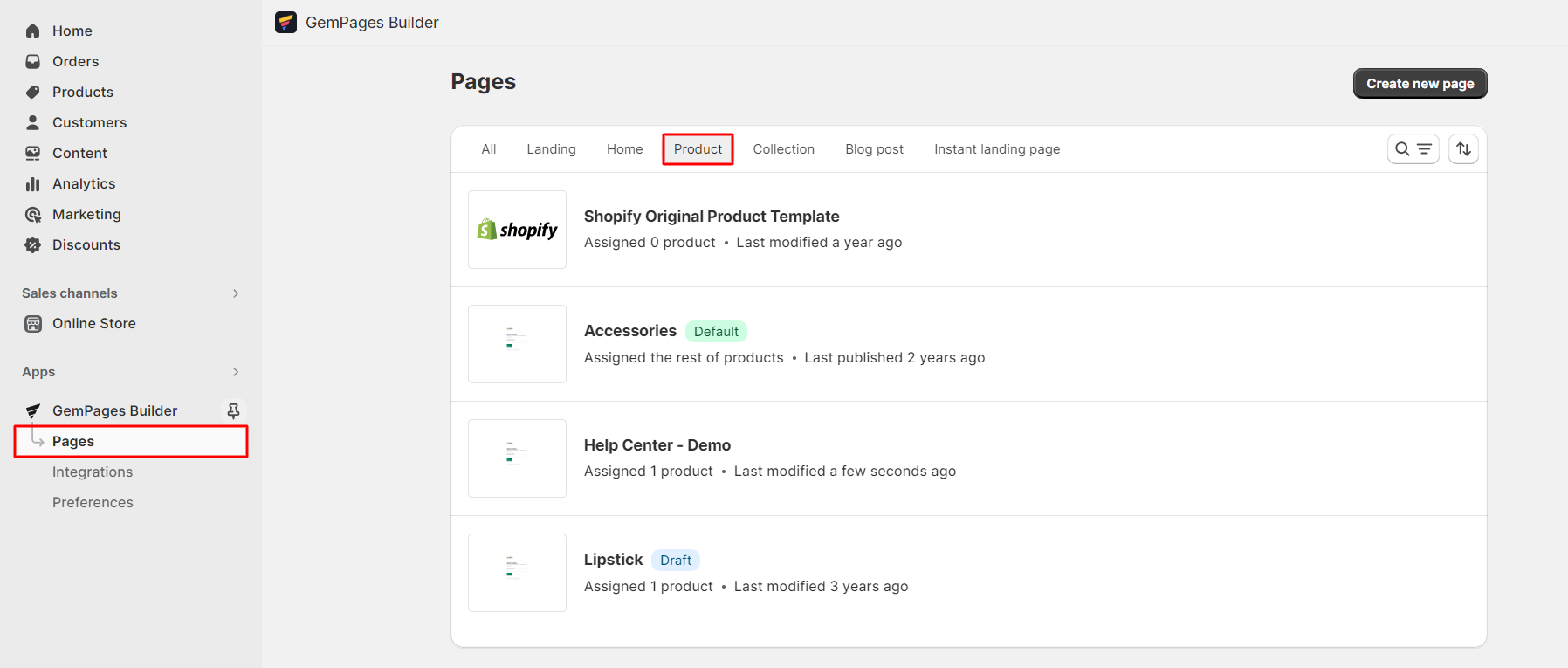Click the Online Store icon
This screenshot has height=668, width=1568.
coord(33,324)
